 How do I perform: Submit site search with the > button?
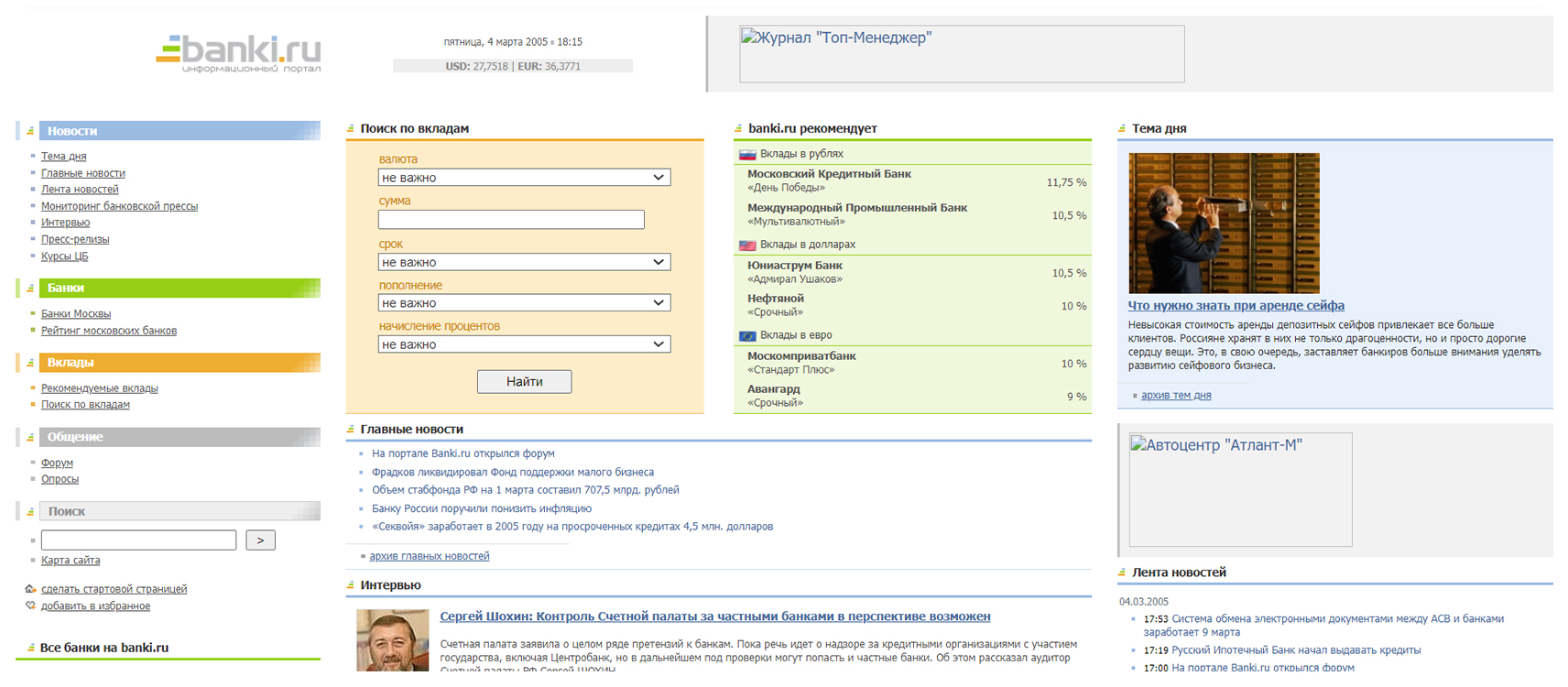pos(260,540)
